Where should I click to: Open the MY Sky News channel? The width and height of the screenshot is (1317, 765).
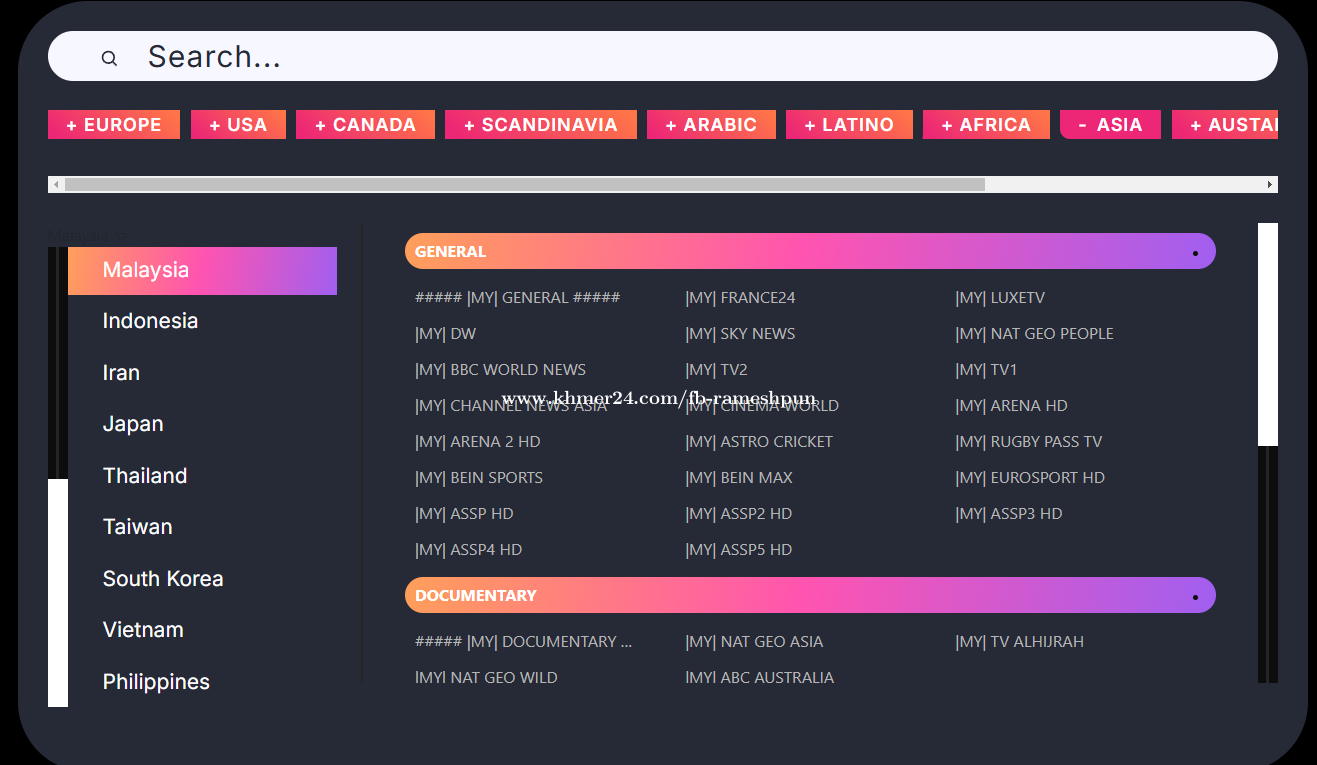tap(740, 334)
